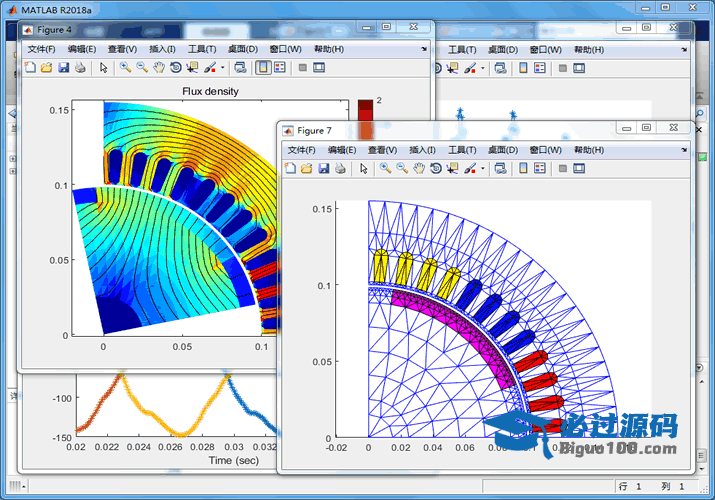Toggle Insert Colorbar in Figure 4 toolbar
The width and height of the screenshot is (715, 500).
263,68
